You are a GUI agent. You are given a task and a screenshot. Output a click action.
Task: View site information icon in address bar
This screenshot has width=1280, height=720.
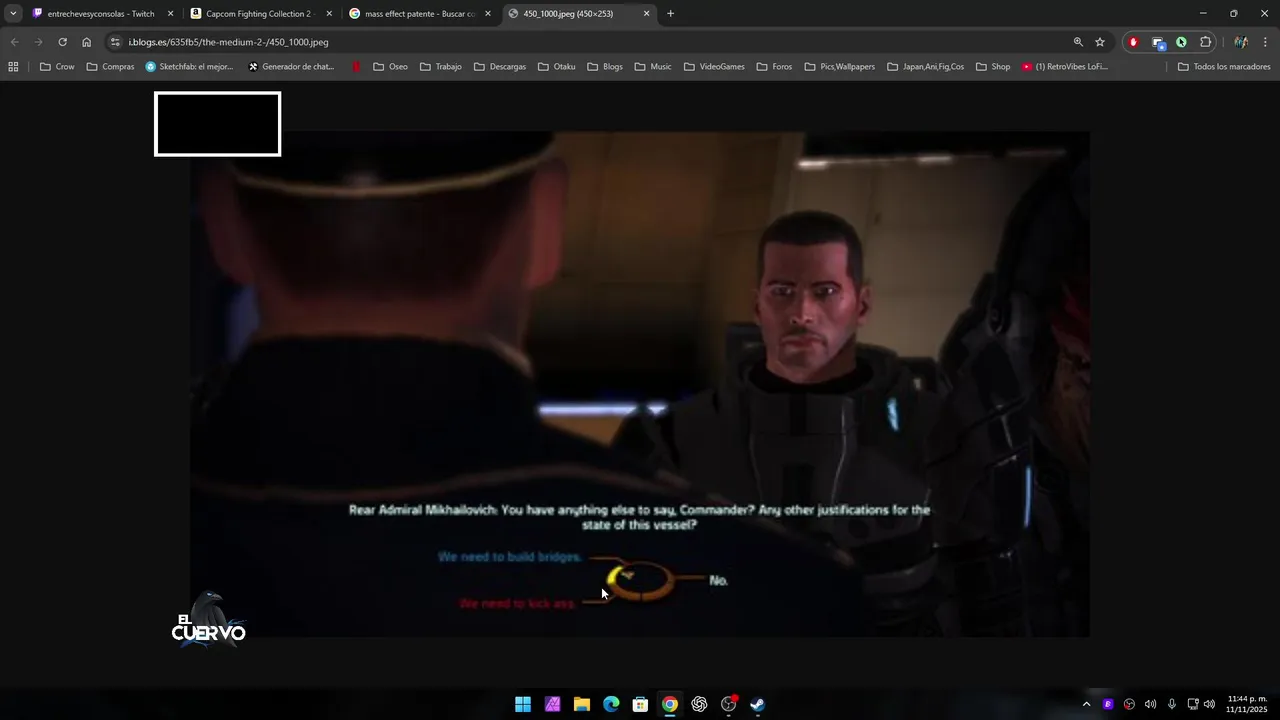click(x=115, y=42)
